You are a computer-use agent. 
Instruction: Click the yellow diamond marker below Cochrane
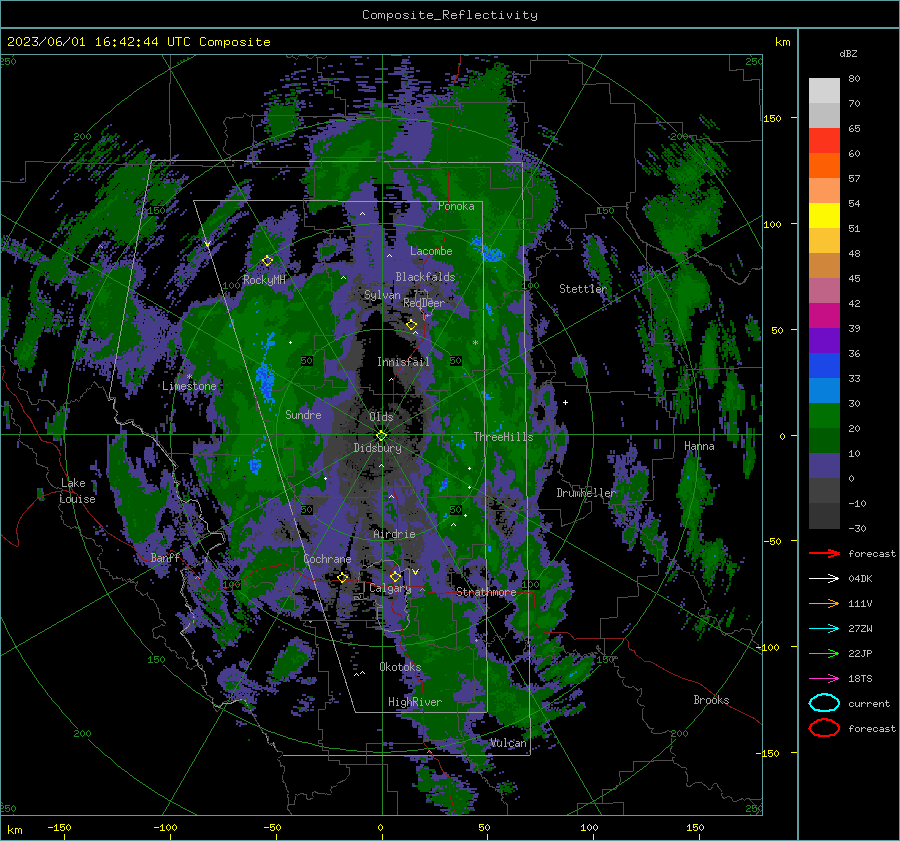tap(343, 577)
